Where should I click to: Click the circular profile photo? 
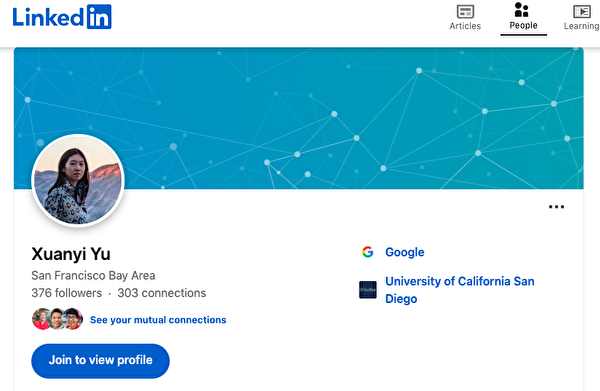pyautogui.click(x=78, y=180)
